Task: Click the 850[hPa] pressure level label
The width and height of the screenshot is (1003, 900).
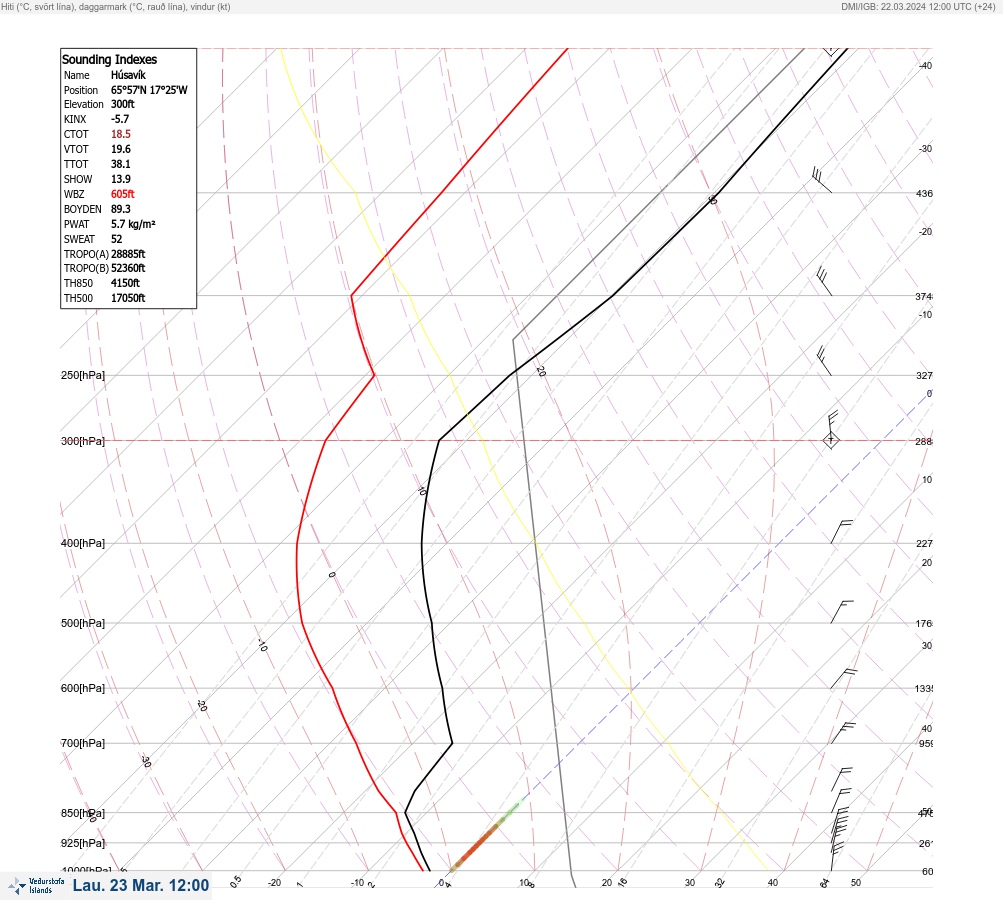Action: 83,813
